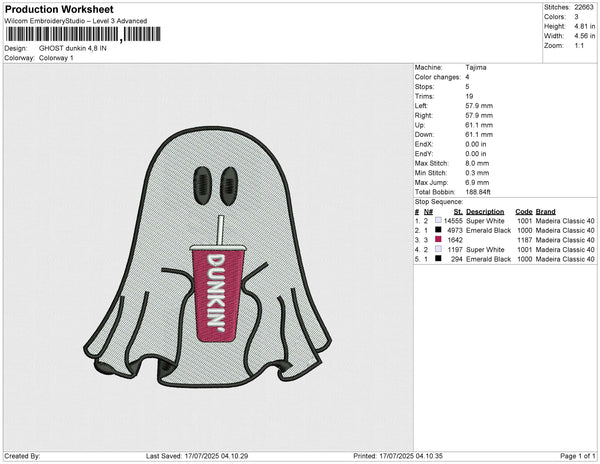
Task: Click the N# column header
Action: [428, 212]
